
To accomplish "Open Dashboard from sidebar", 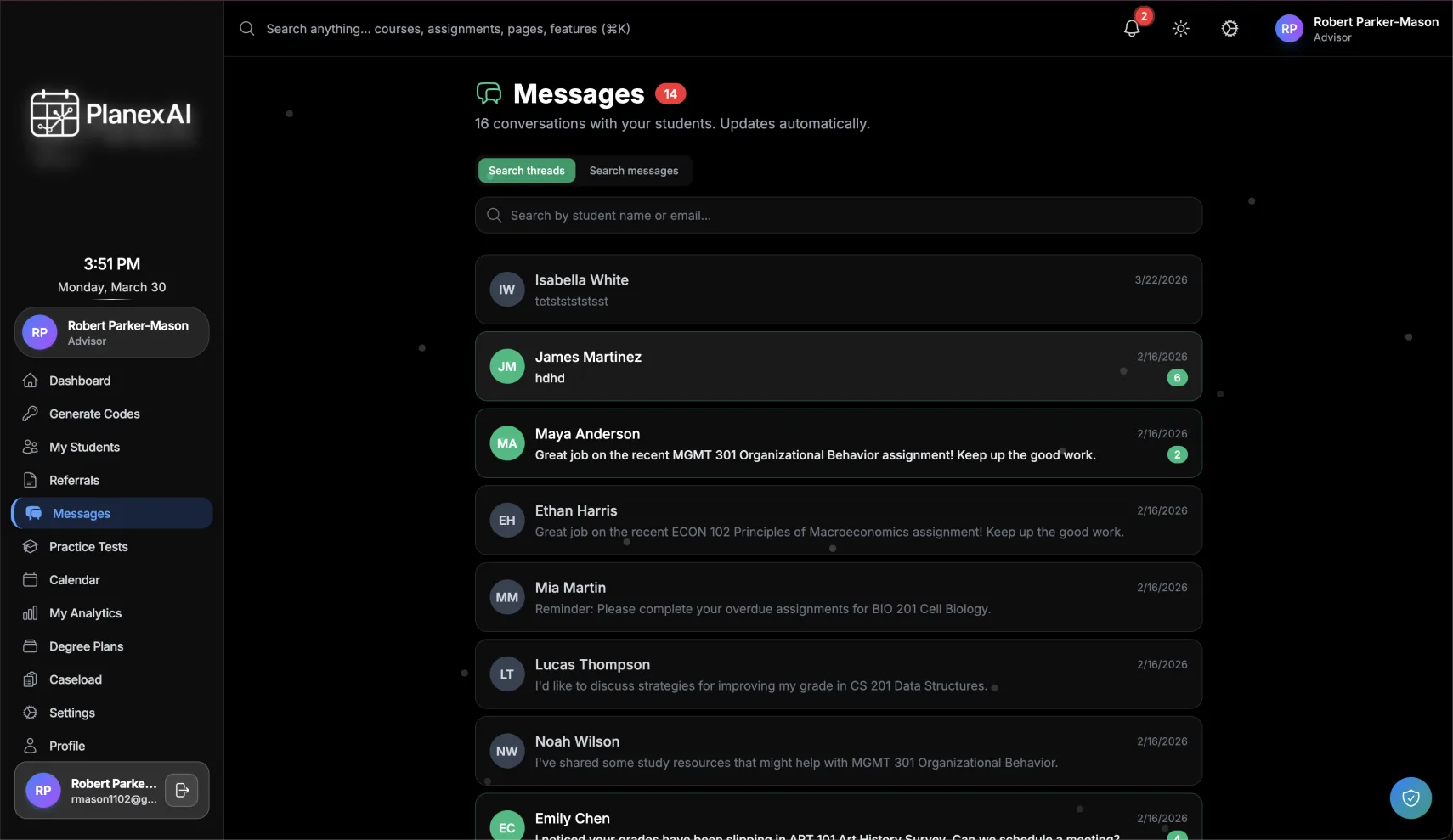I will pyautogui.click(x=112, y=381).
